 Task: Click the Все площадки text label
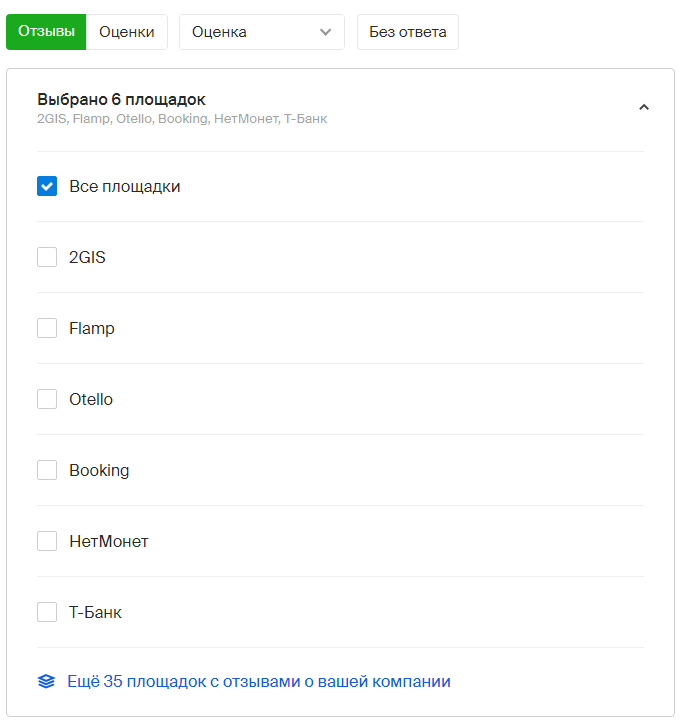pyautogui.click(x=125, y=186)
